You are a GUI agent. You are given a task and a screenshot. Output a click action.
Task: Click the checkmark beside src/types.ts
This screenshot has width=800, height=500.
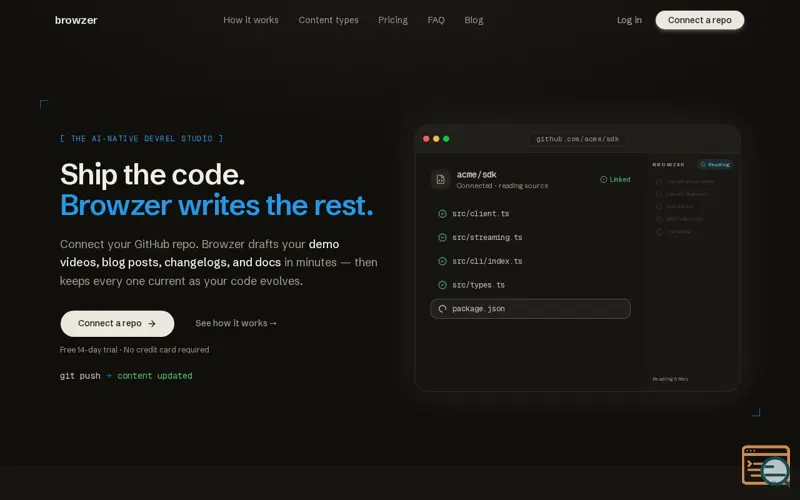coord(442,285)
